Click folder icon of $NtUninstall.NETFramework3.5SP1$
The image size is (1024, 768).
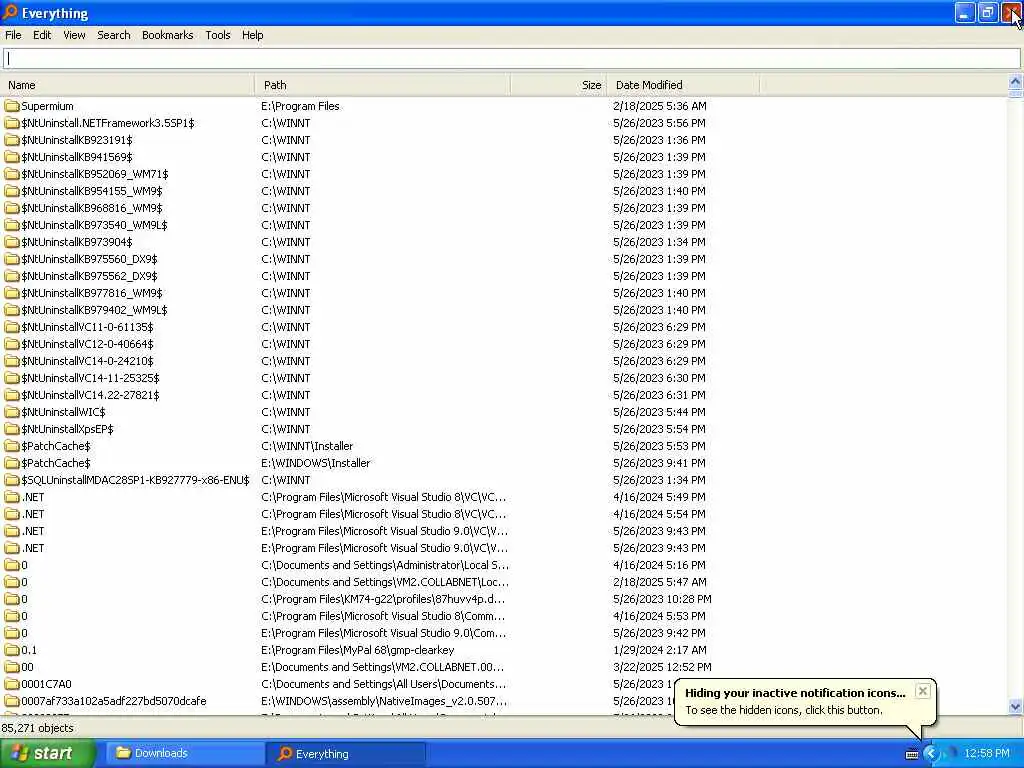pyautogui.click(x=12, y=123)
